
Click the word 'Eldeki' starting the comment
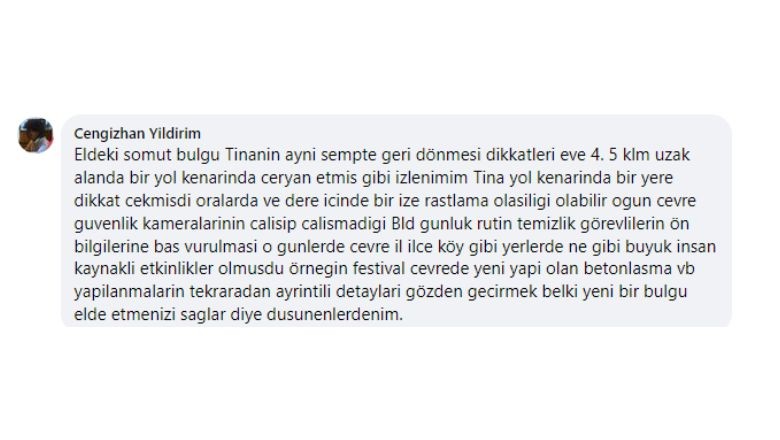tap(96, 155)
